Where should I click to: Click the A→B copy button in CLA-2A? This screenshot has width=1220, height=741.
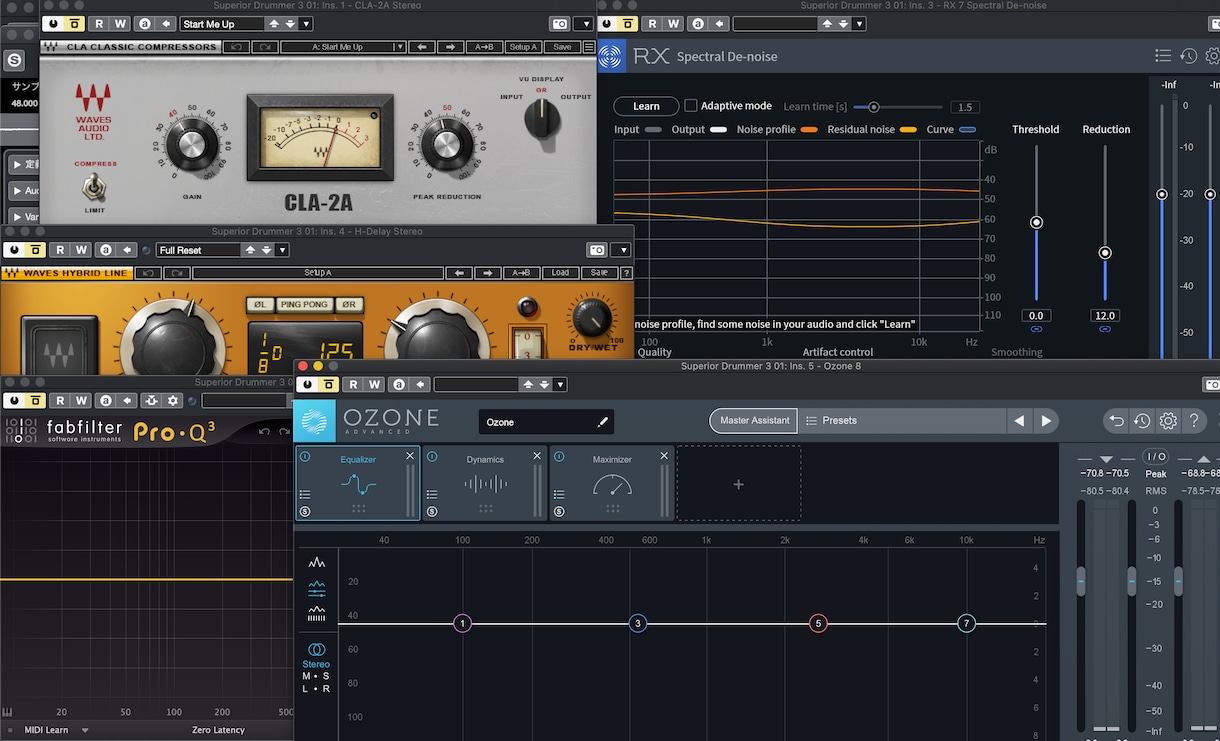[484, 47]
